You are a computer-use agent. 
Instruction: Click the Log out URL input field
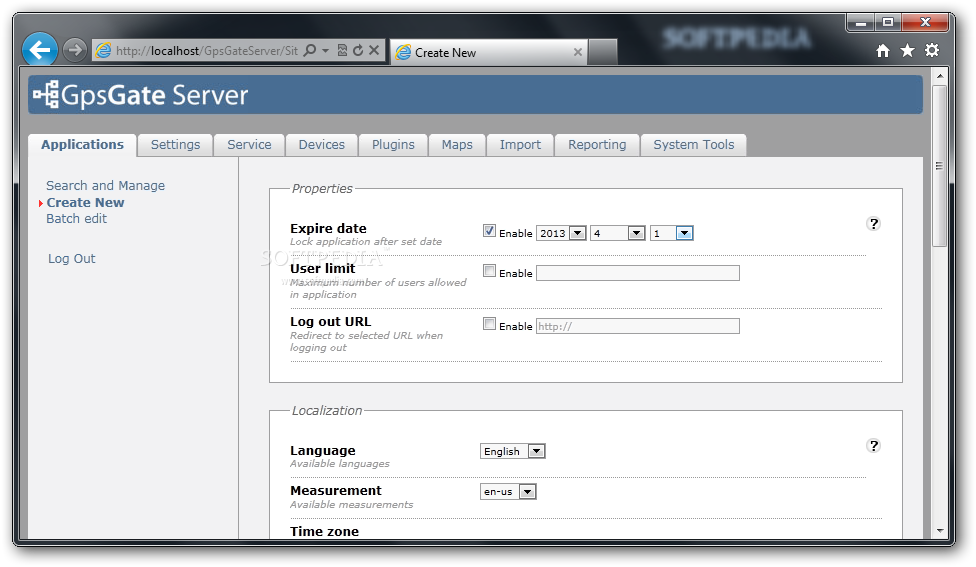coord(637,326)
